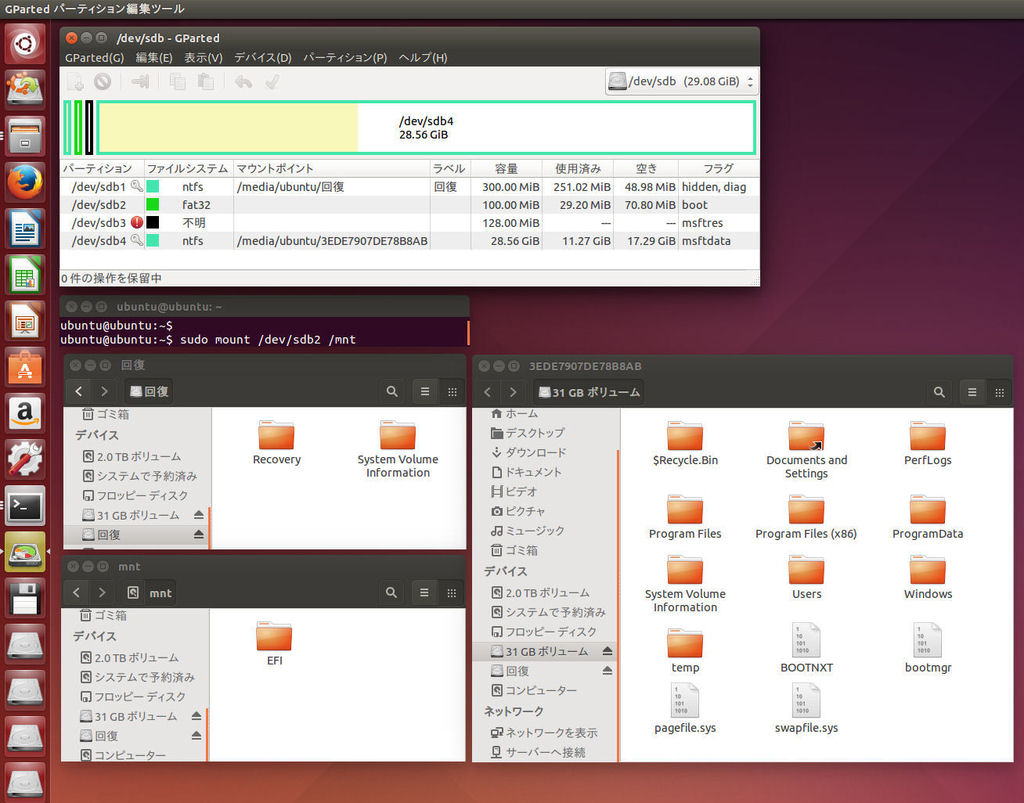Select the Windows folder icon

927,570
